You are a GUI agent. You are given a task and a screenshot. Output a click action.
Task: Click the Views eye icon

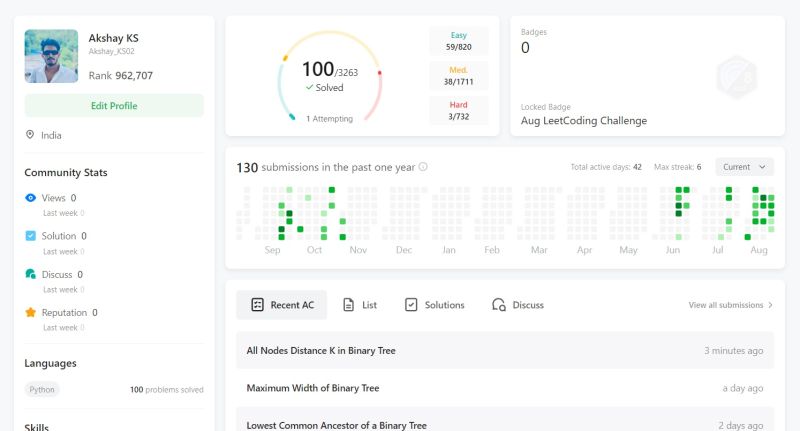point(30,198)
